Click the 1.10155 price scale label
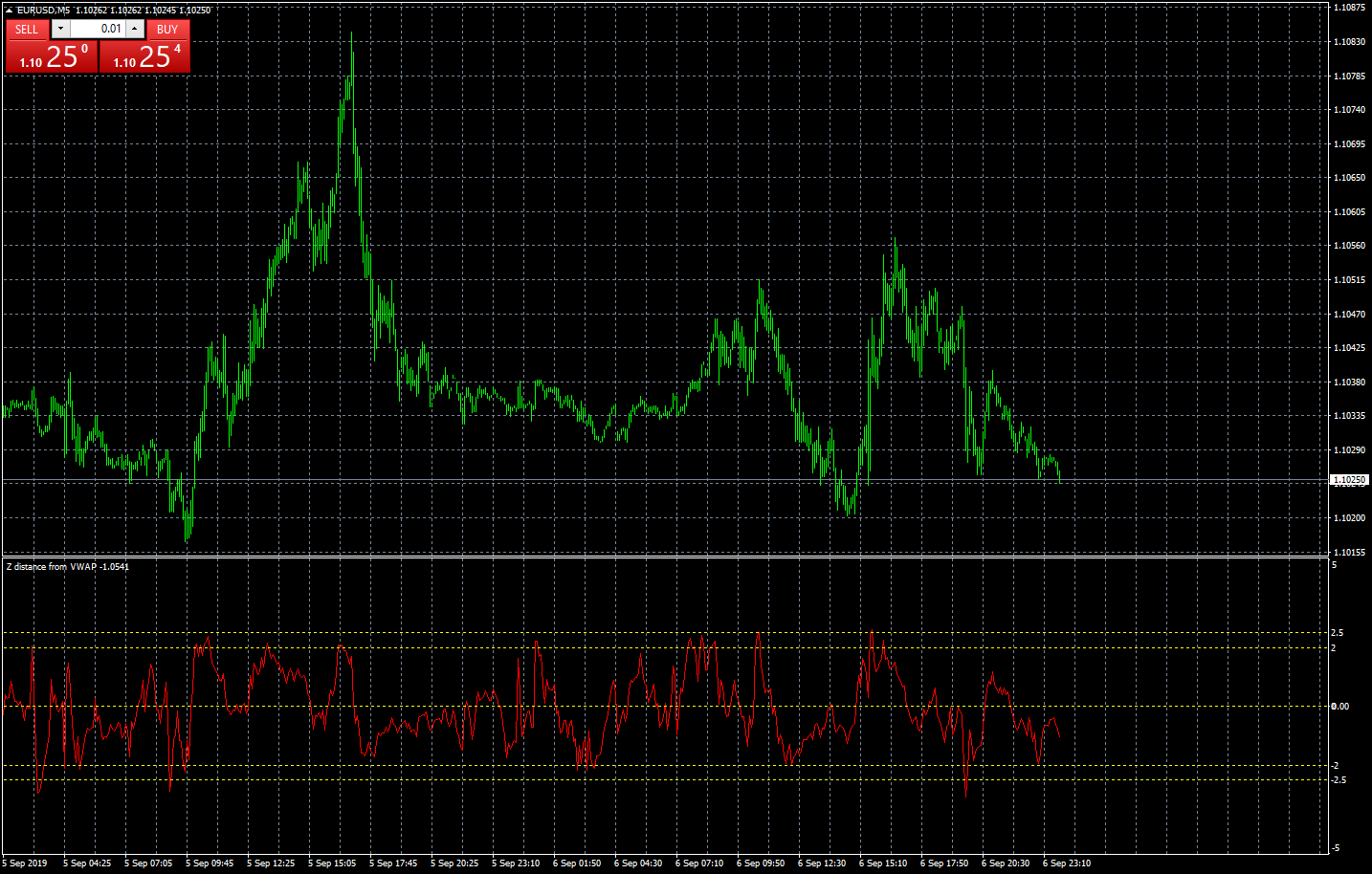1372x874 pixels. click(x=1349, y=553)
